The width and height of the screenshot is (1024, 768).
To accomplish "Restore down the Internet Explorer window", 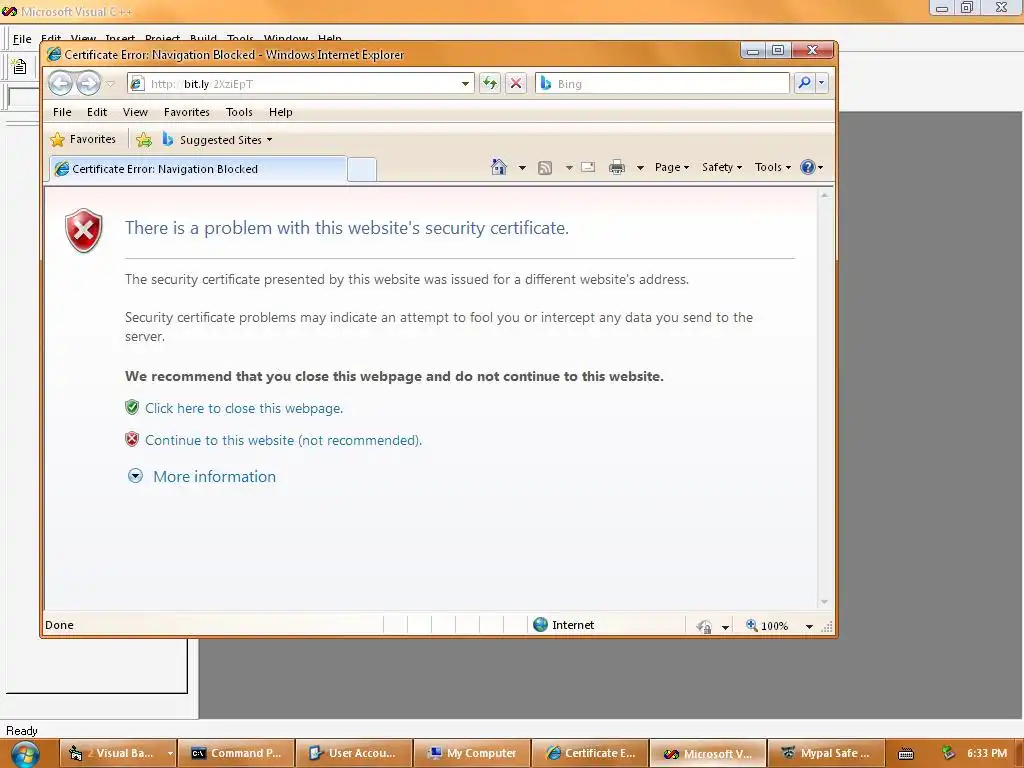I will tap(778, 50).
